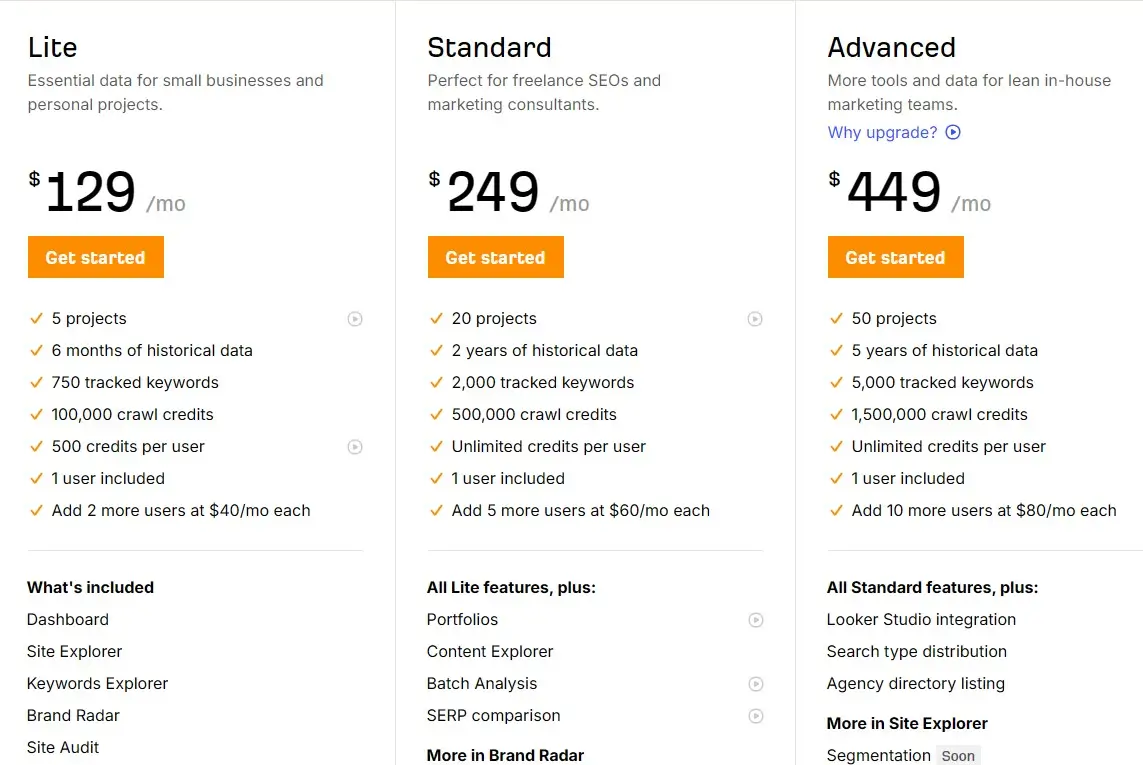
Task: Click the Brand Radar feature item
Action: coord(73,716)
